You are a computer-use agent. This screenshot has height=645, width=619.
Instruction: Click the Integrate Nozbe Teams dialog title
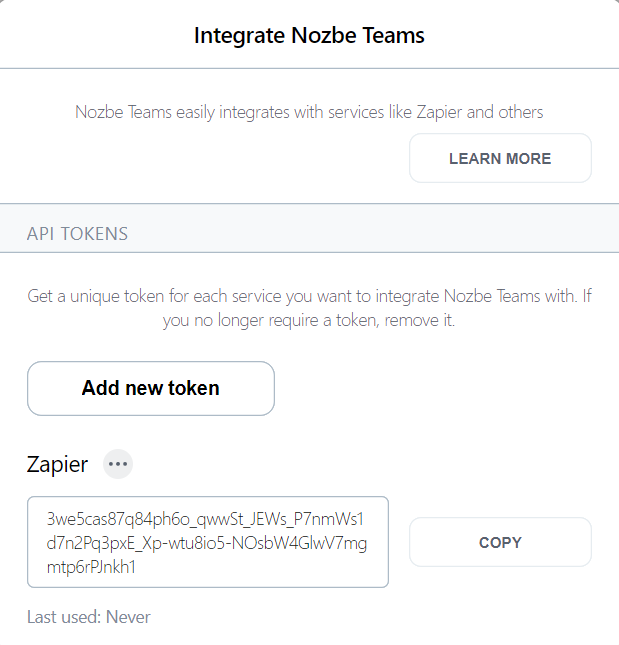(x=309, y=35)
